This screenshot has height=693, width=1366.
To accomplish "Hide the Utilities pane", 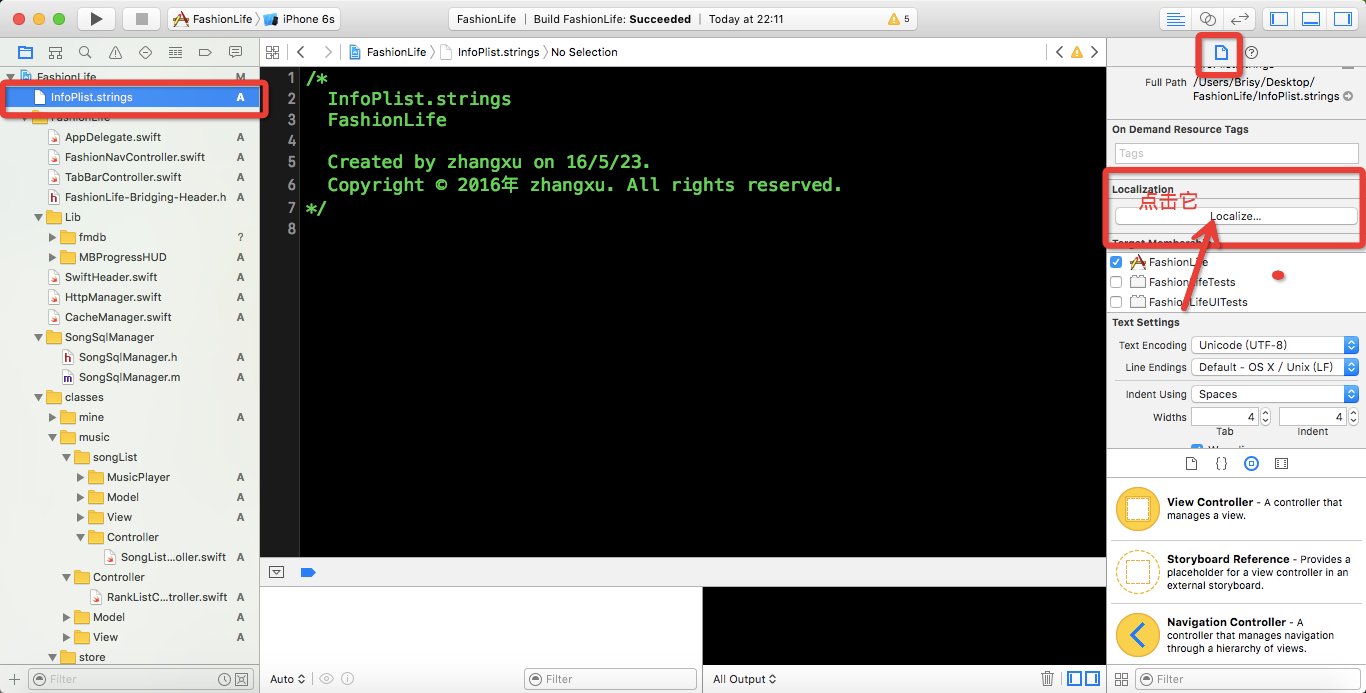I will [x=1343, y=19].
